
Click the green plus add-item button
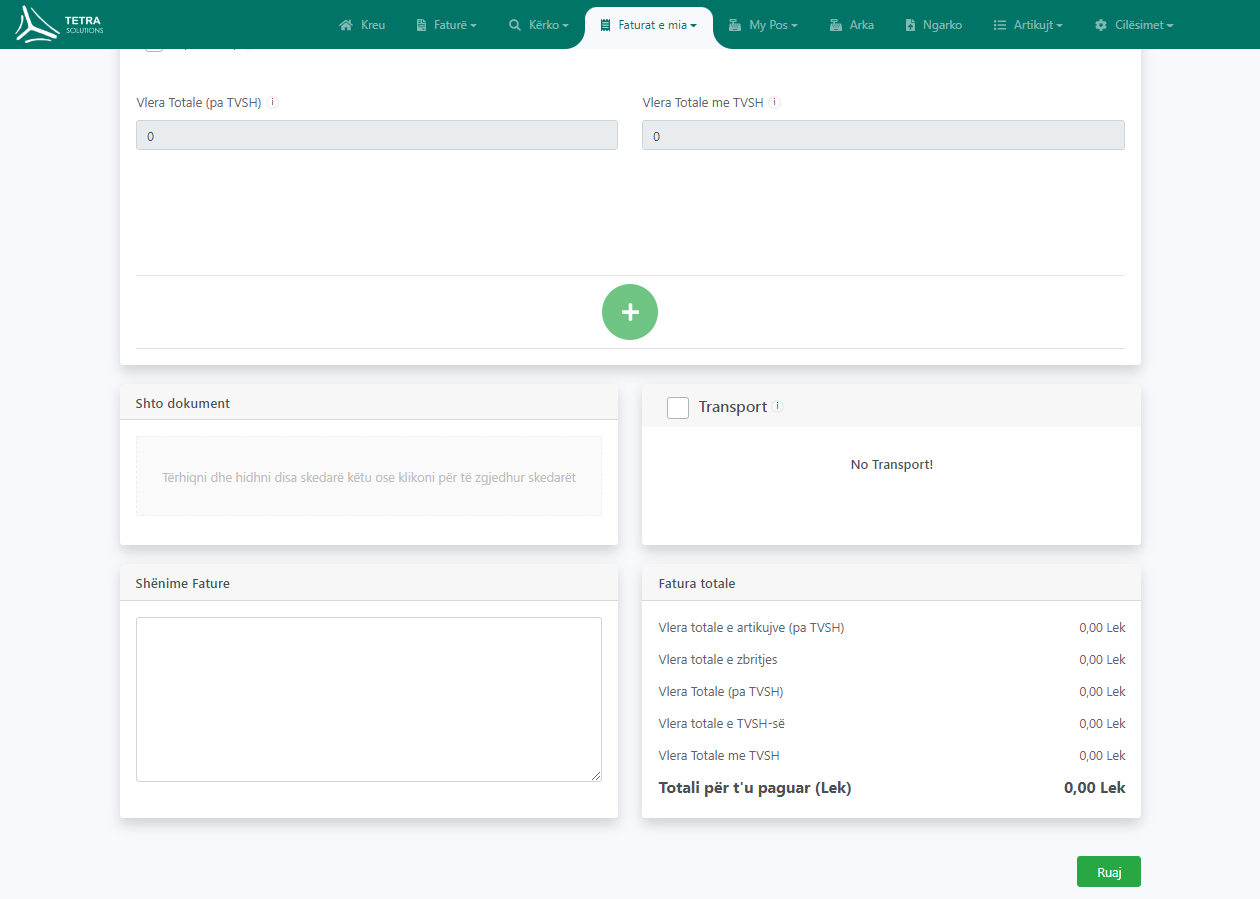pyautogui.click(x=630, y=312)
